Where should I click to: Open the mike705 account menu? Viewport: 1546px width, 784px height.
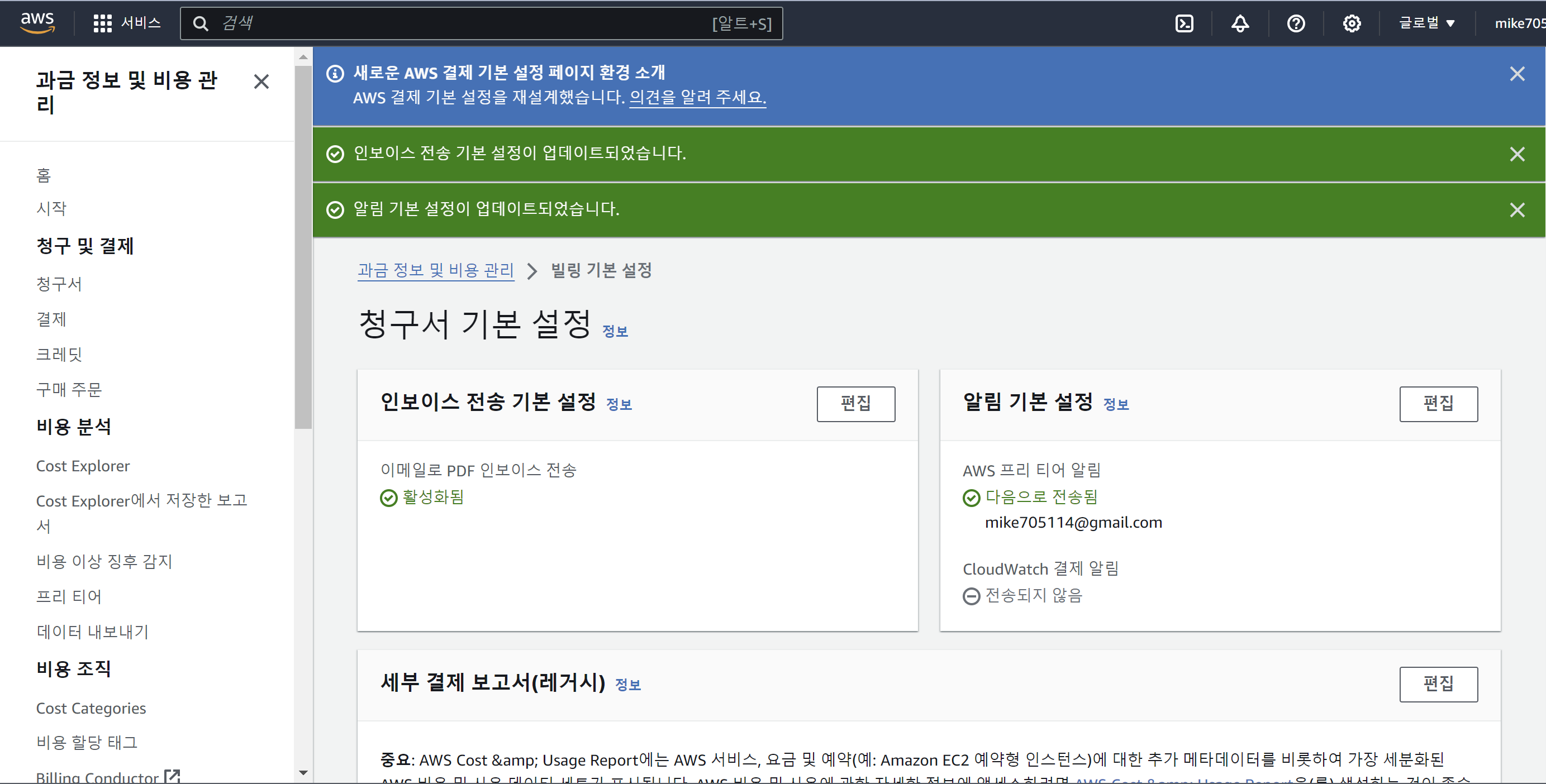pyautogui.click(x=1520, y=23)
